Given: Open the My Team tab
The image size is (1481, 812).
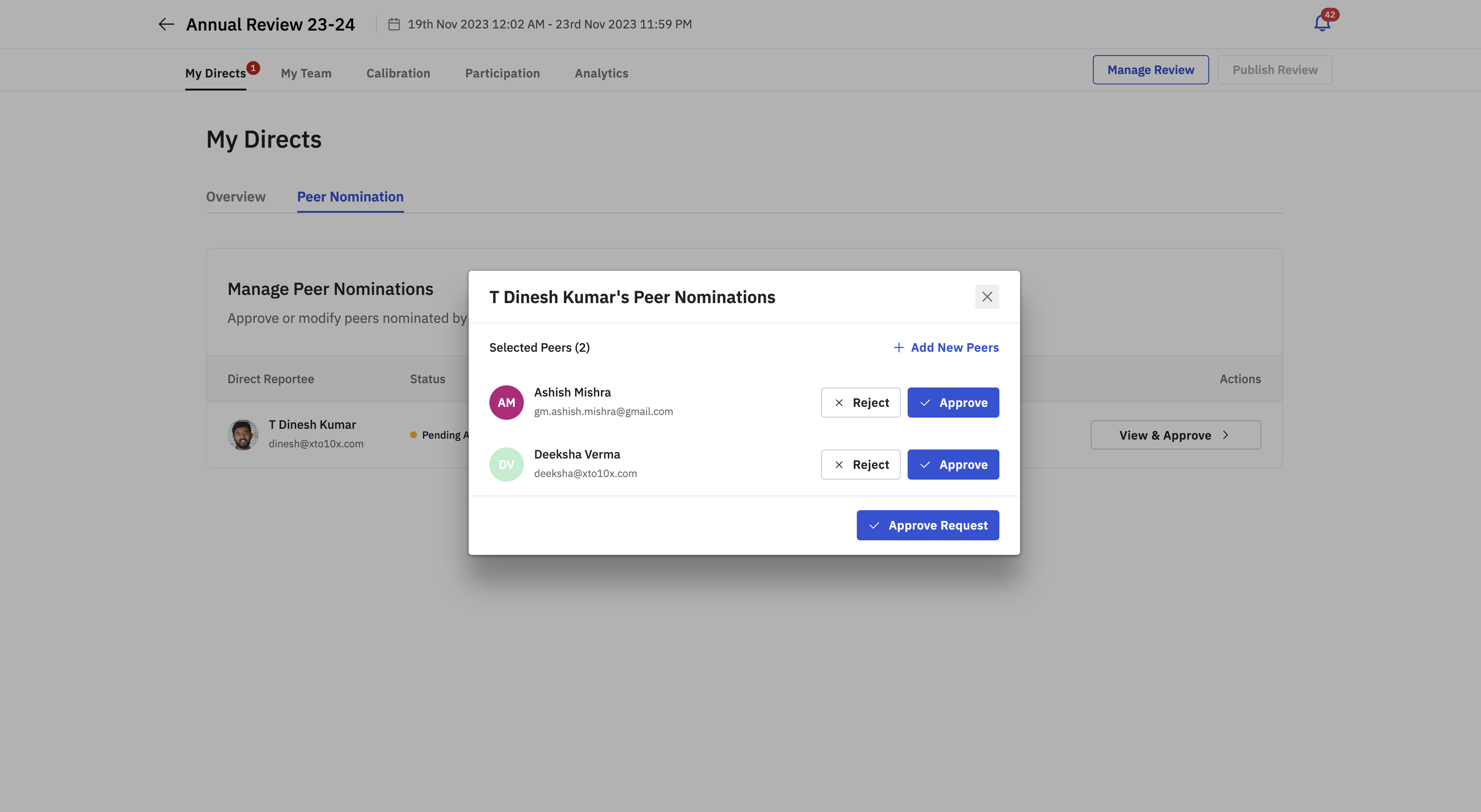Looking at the screenshot, I should (x=306, y=73).
